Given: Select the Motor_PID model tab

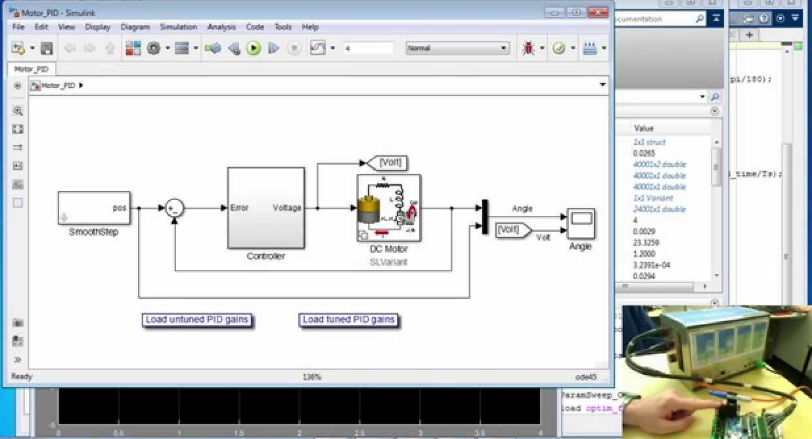Looking at the screenshot, I should [31, 69].
